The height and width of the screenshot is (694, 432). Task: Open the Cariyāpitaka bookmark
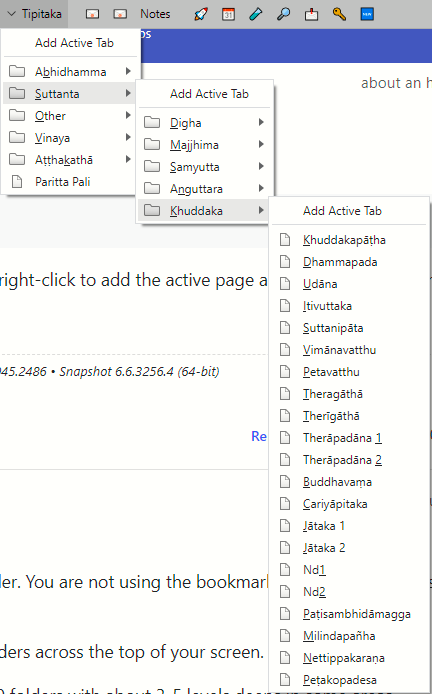click(349, 504)
